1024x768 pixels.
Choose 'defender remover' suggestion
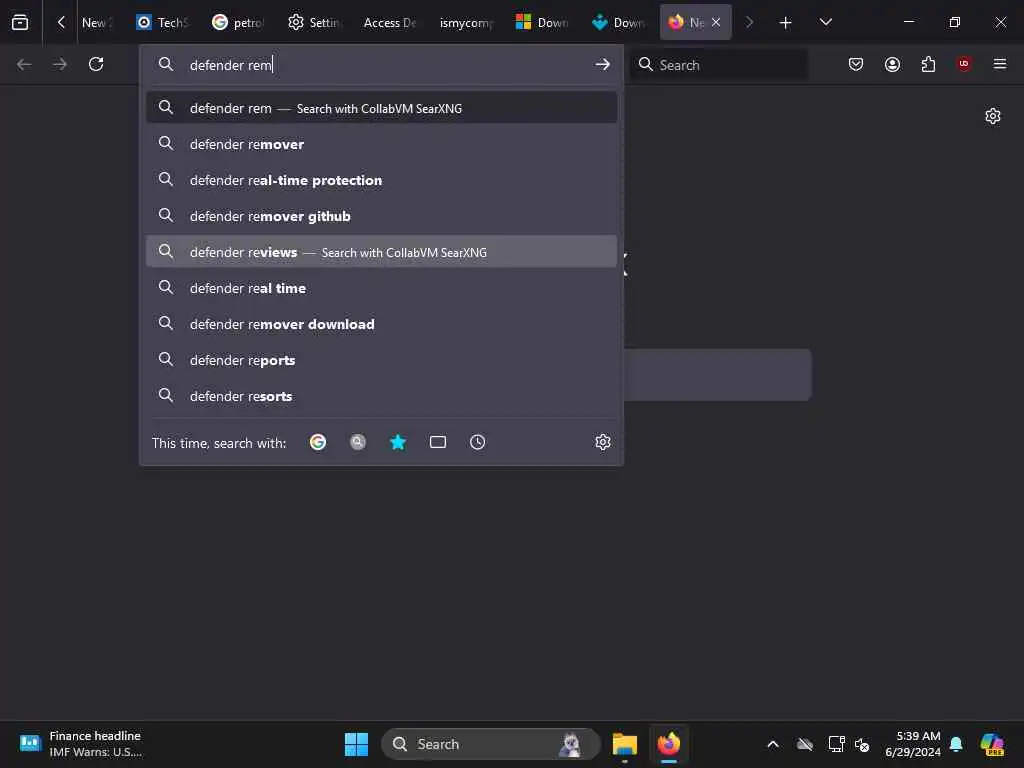381,144
